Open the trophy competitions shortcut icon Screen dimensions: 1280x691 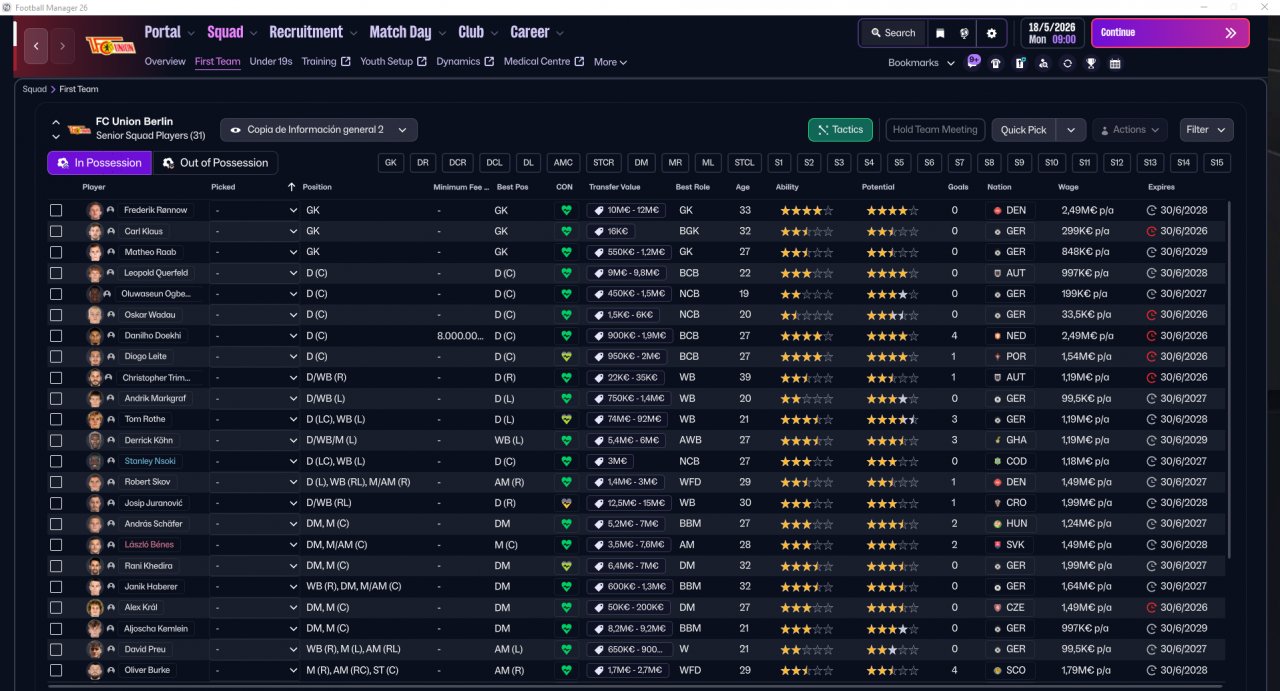point(1091,63)
